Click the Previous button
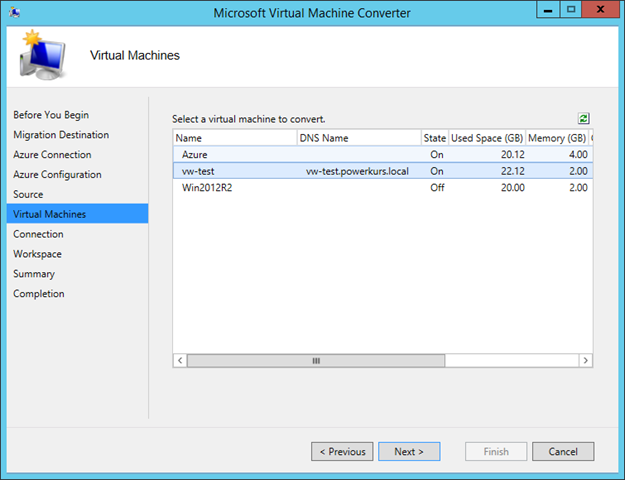This screenshot has height=480, width=625. pos(342,451)
